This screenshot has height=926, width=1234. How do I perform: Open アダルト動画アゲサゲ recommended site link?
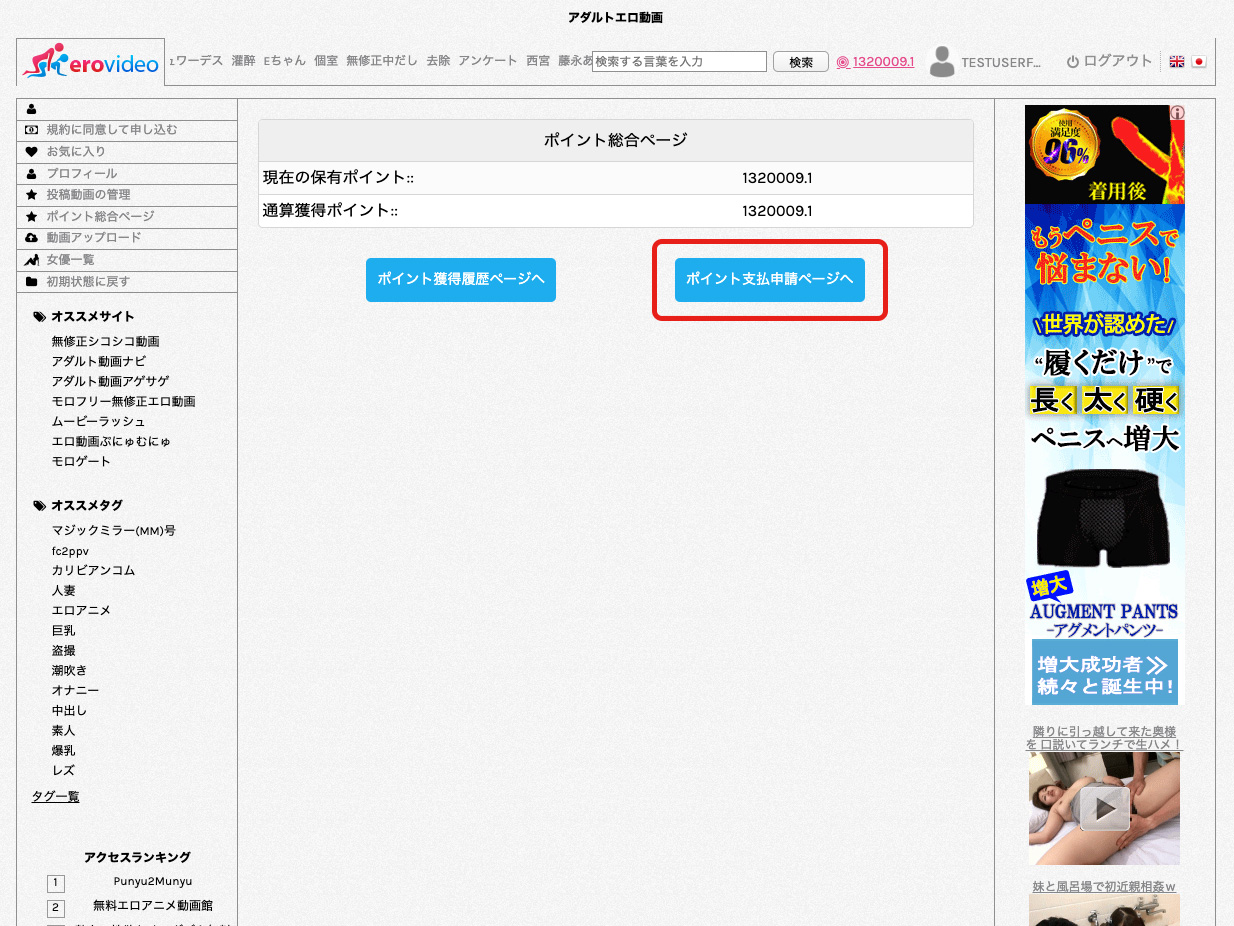tap(110, 381)
